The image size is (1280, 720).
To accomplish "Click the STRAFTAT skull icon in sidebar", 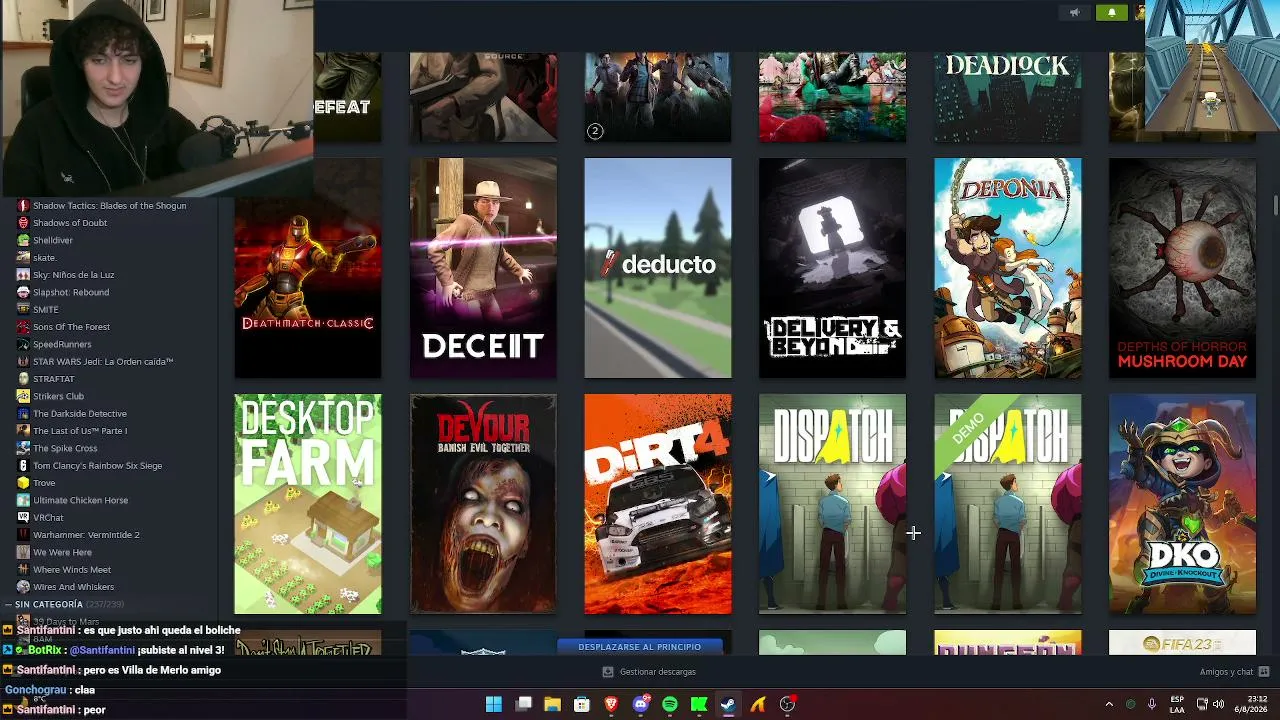I will [23, 379].
